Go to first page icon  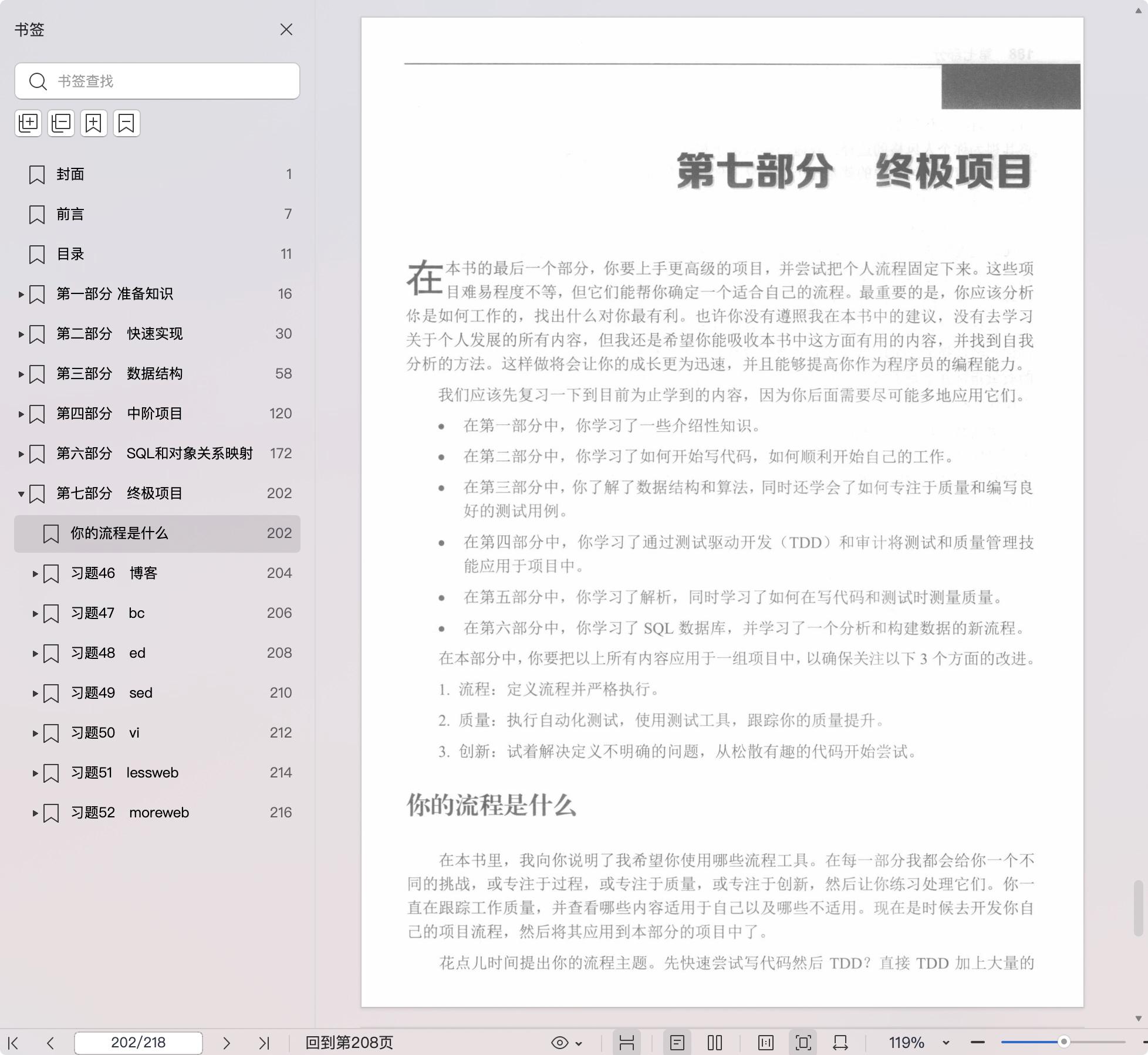coord(13,1043)
